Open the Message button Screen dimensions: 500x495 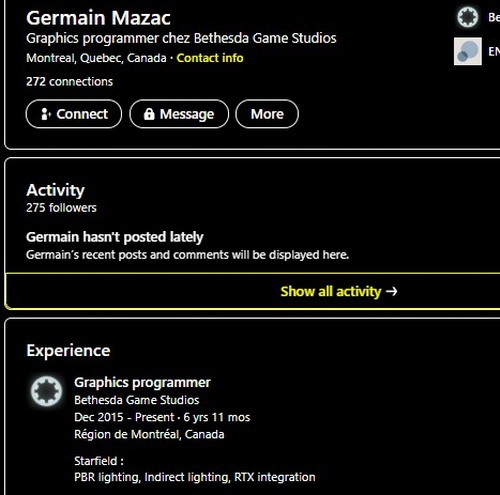click(179, 114)
